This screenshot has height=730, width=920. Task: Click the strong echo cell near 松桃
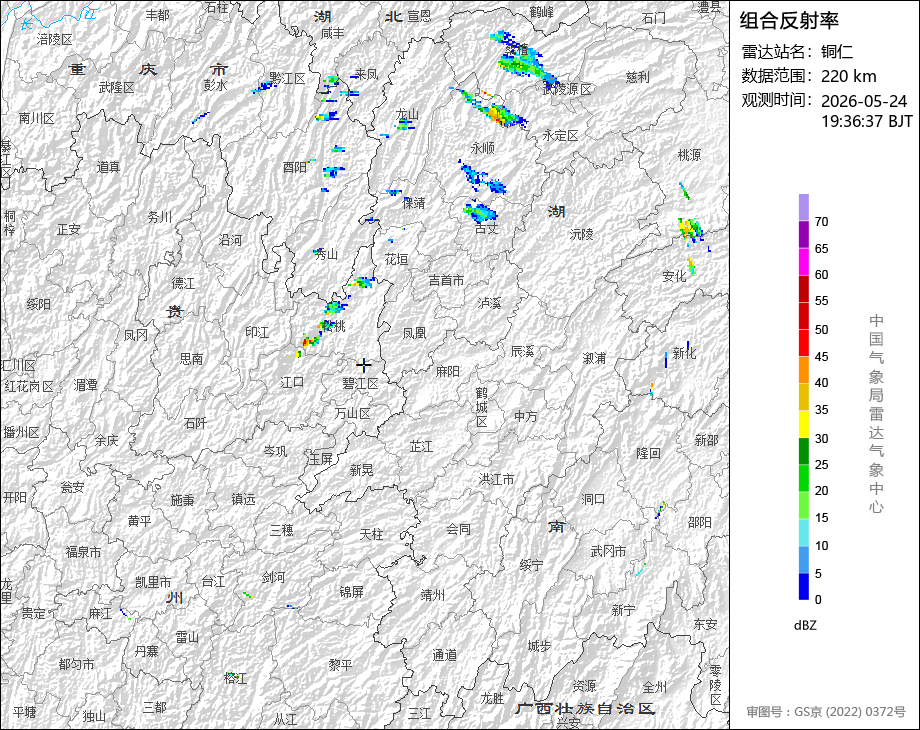(x=310, y=340)
